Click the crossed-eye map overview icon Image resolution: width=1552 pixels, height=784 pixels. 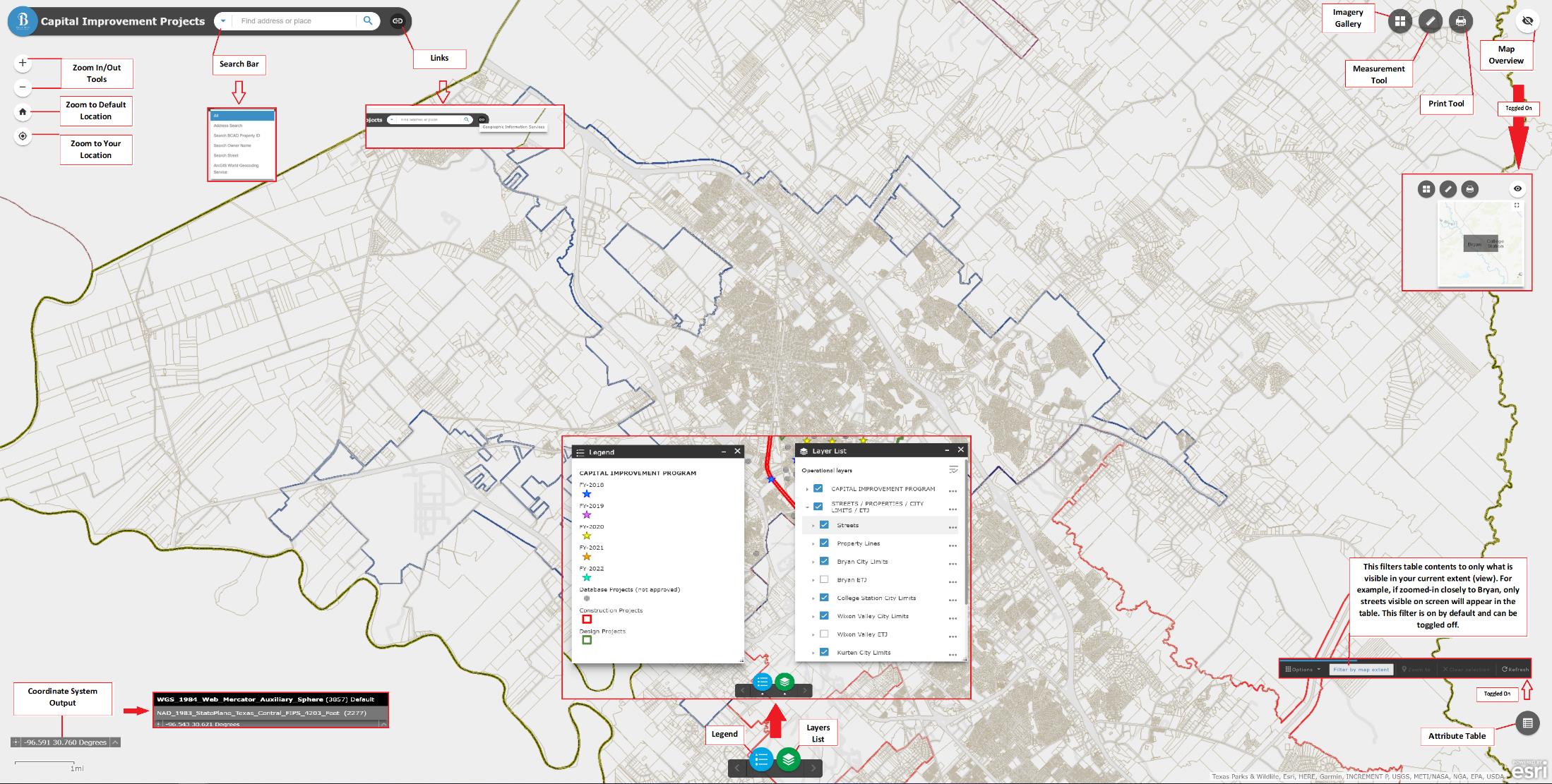tap(1527, 21)
